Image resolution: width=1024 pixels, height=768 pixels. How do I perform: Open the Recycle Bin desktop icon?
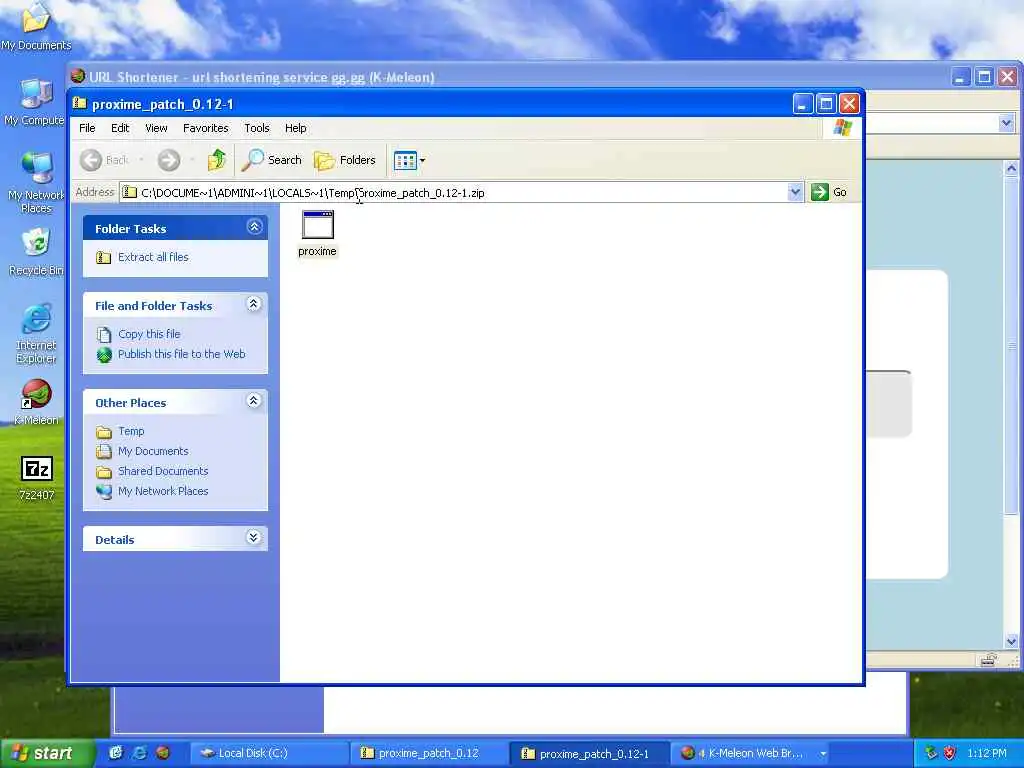(x=36, y=251)
